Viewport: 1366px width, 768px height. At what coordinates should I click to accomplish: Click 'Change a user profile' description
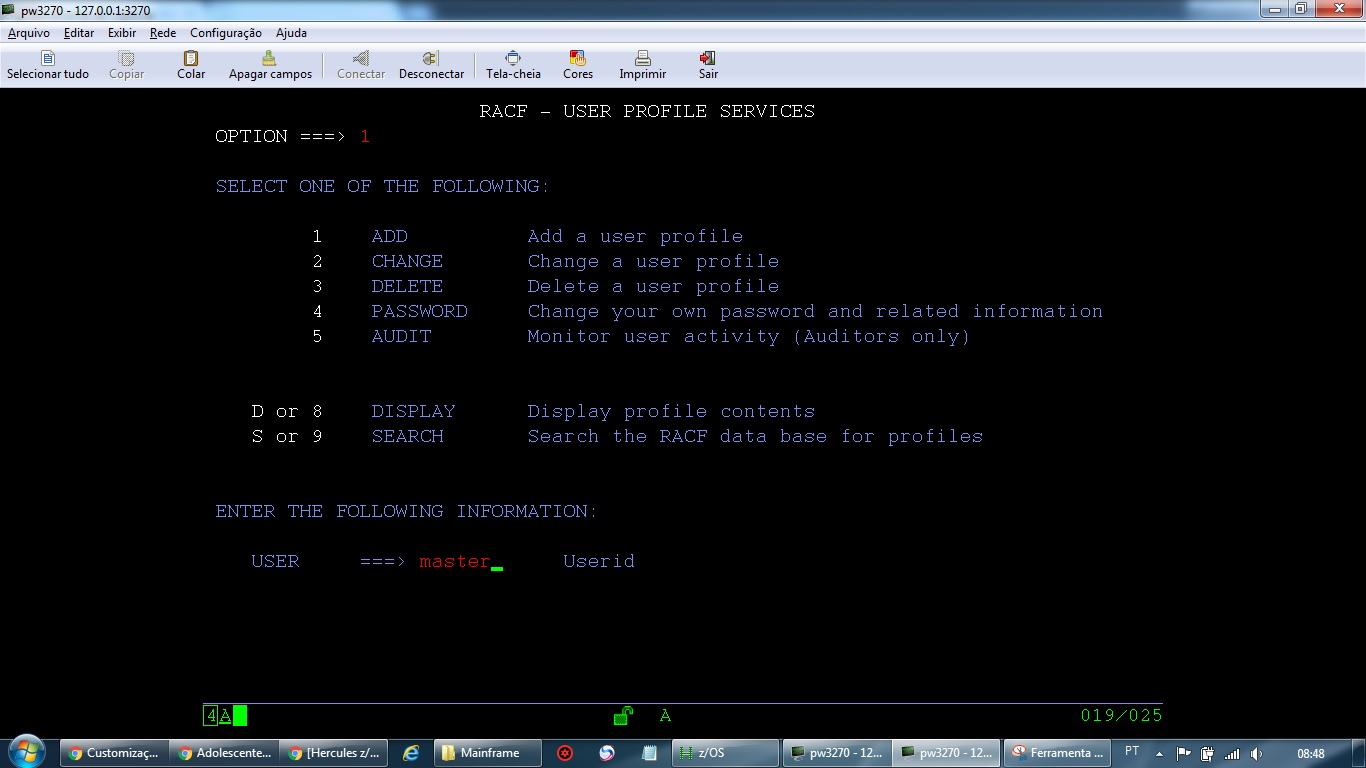[x=654, y=261]
